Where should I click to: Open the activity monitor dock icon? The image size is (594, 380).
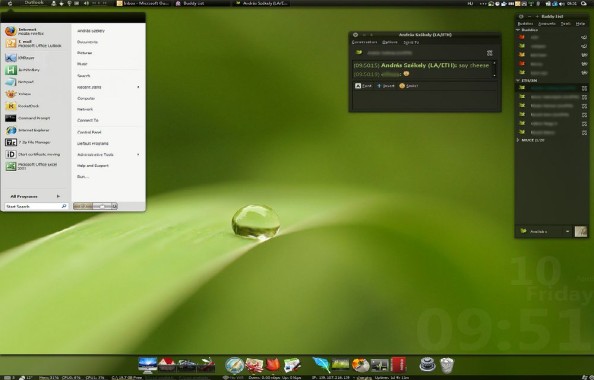point(380,365)
